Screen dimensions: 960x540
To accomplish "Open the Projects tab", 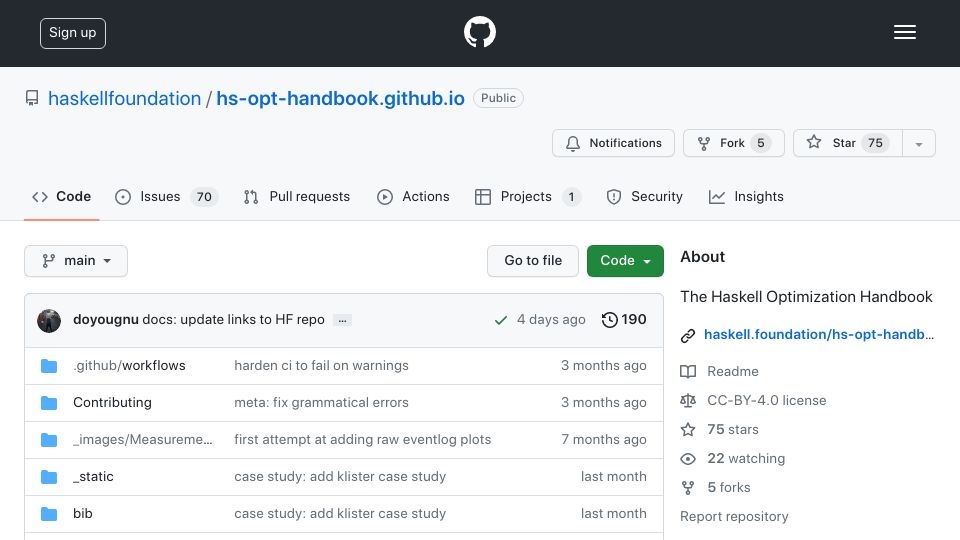I will click(528, 197).
